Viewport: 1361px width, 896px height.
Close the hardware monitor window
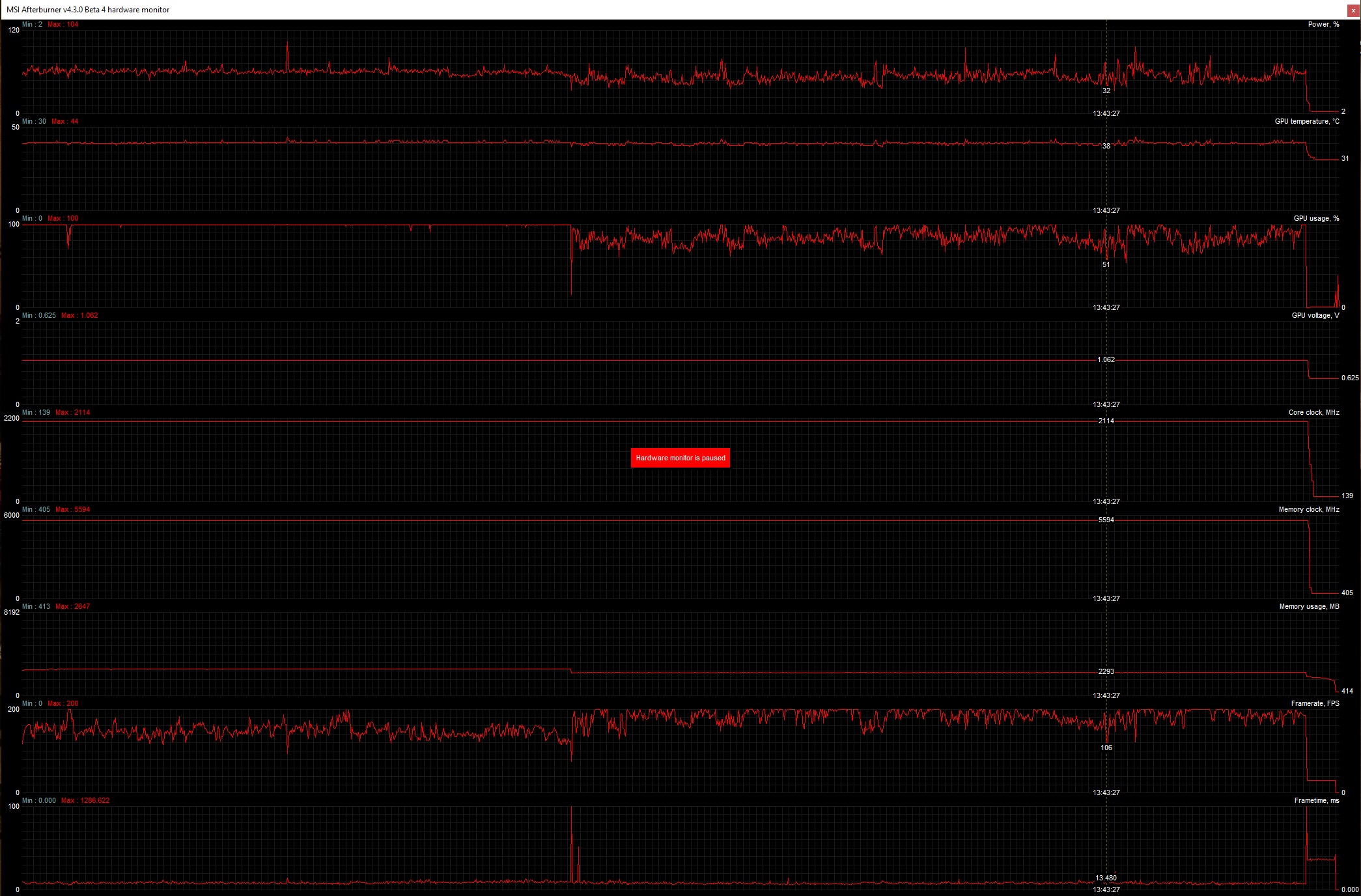[x=1353, y=10]
